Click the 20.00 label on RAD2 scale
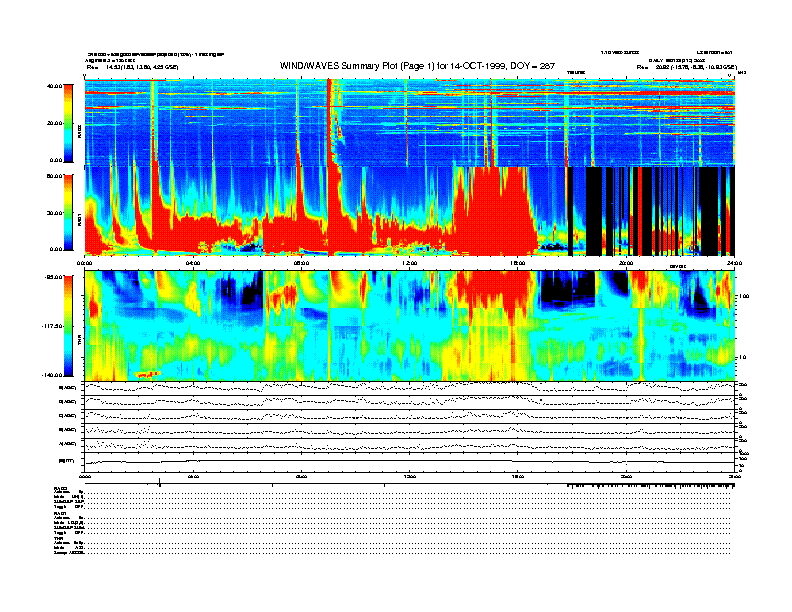792x612 pixels. pos(54,123)
